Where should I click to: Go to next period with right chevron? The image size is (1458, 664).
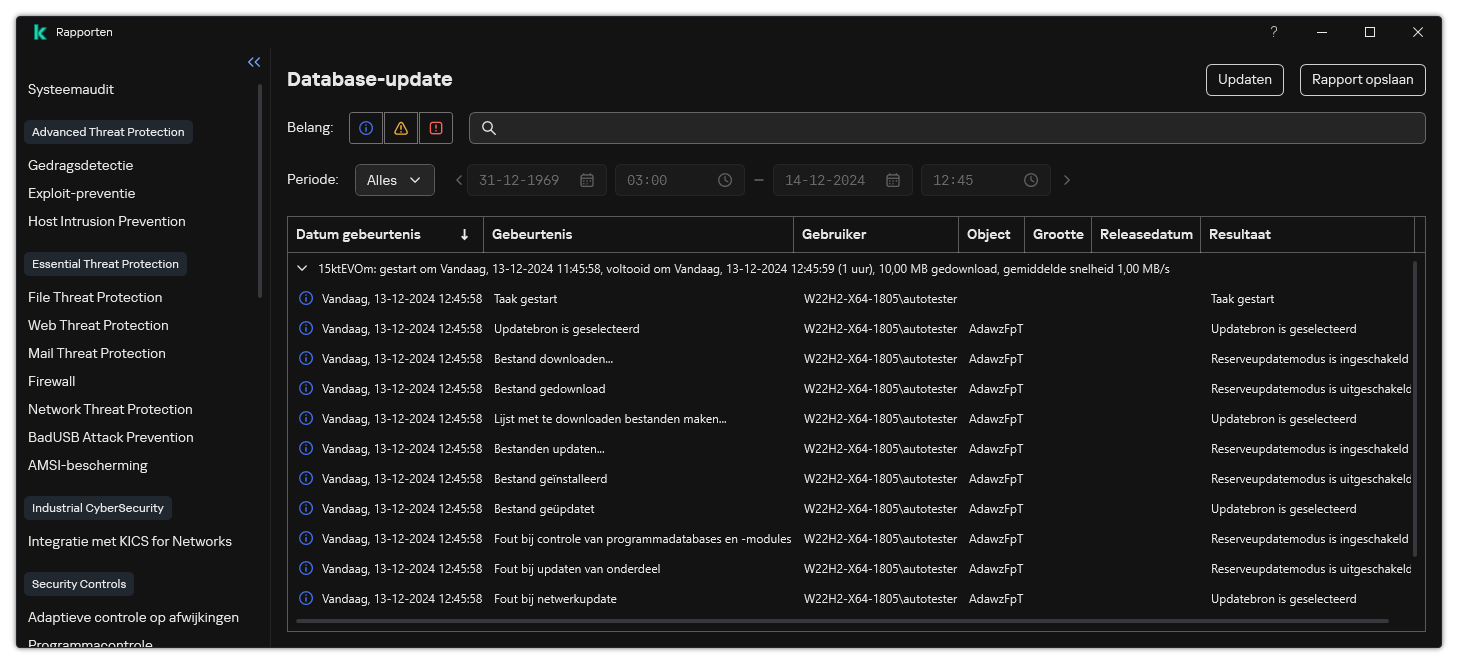(1067, 180)
